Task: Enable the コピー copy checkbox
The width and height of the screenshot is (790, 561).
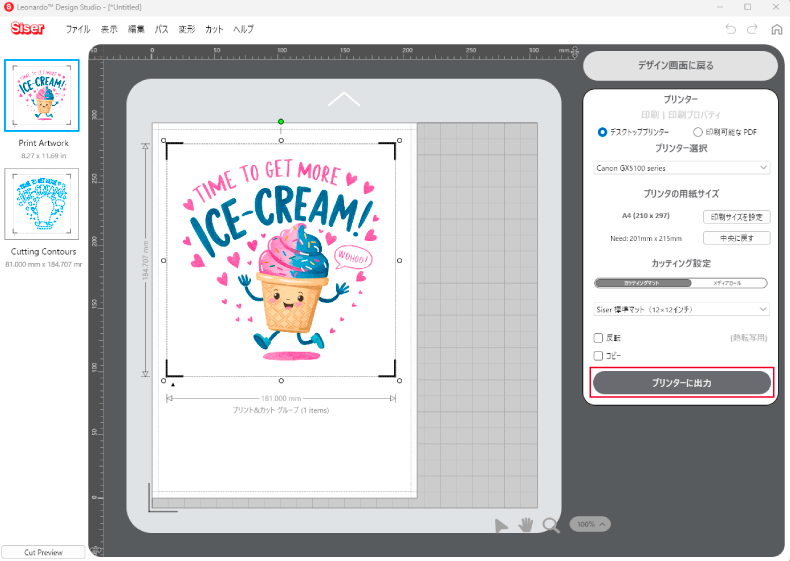Action: [x=598, y=356]
